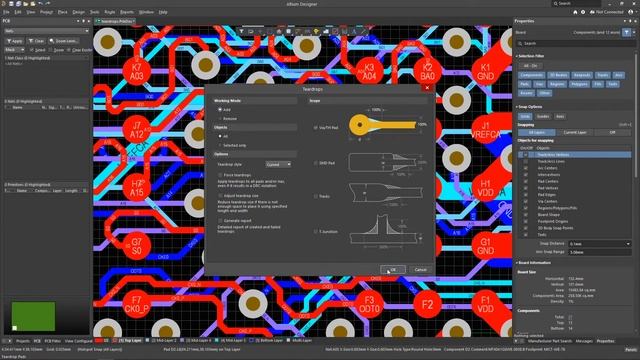
Task: Click the Bottom Layer color swatch
Action: [252, 340]
